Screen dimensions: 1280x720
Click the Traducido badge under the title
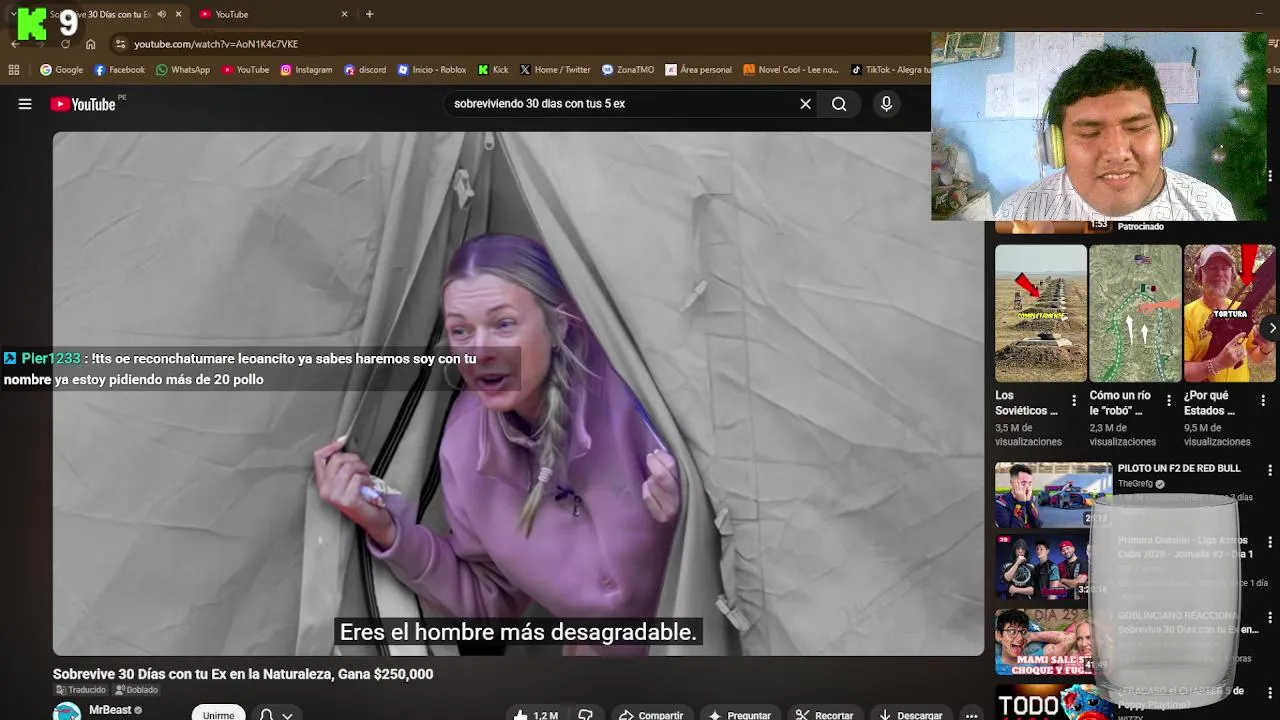tap(80, 690)
